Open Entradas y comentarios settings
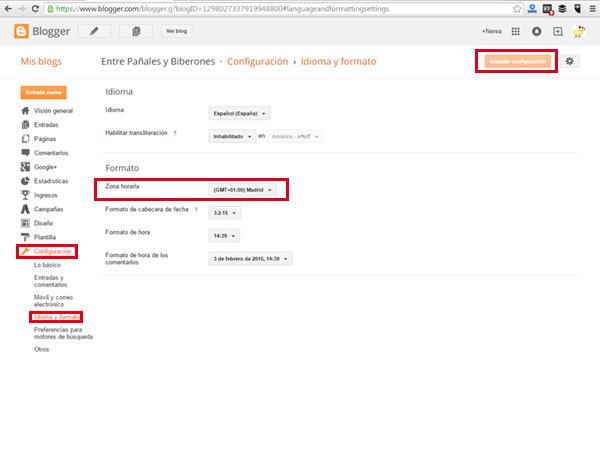 [x=50, y=281]
